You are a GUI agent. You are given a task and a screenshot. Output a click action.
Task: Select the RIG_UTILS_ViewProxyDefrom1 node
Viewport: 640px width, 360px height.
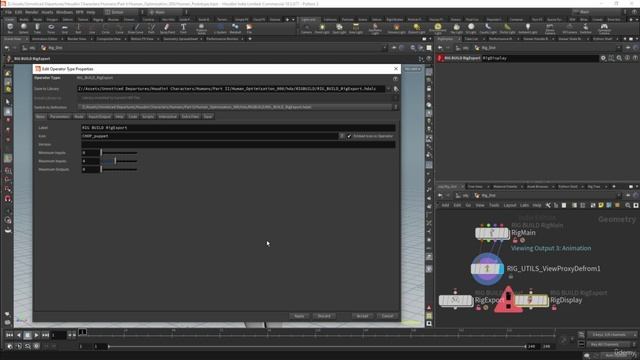tap(487, 269)
